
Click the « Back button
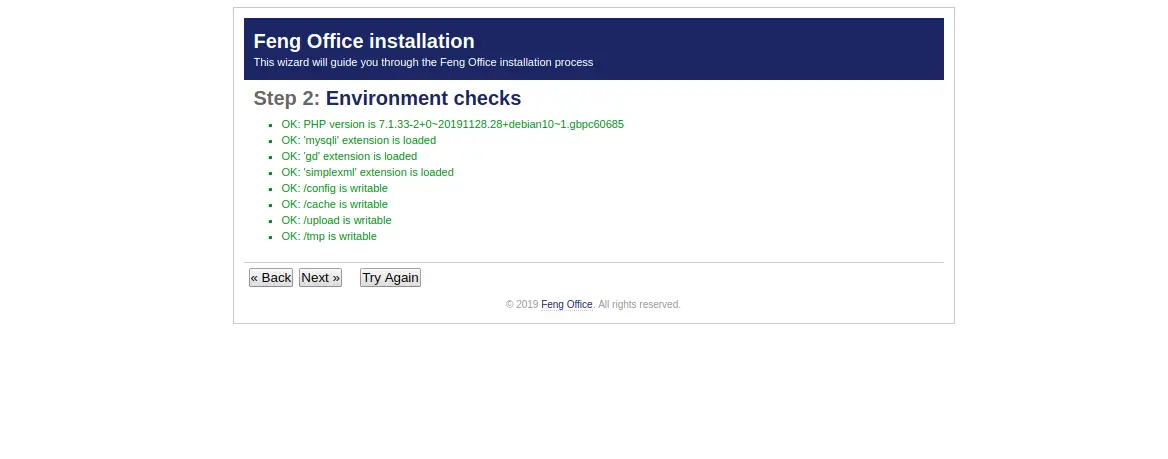[270, 278]
